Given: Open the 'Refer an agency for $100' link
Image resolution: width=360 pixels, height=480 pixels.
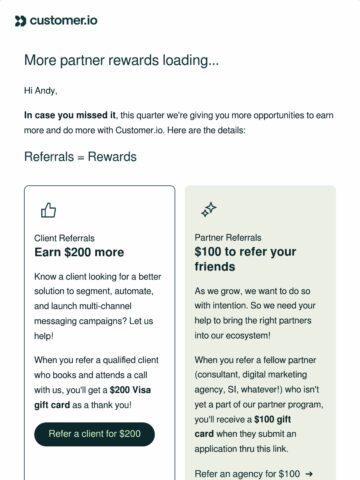Looking at the screenshot, I should point(247,473).
